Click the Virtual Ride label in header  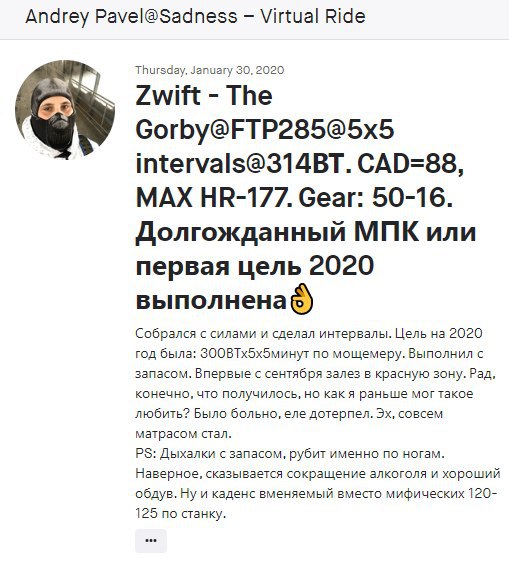[313, 17]
